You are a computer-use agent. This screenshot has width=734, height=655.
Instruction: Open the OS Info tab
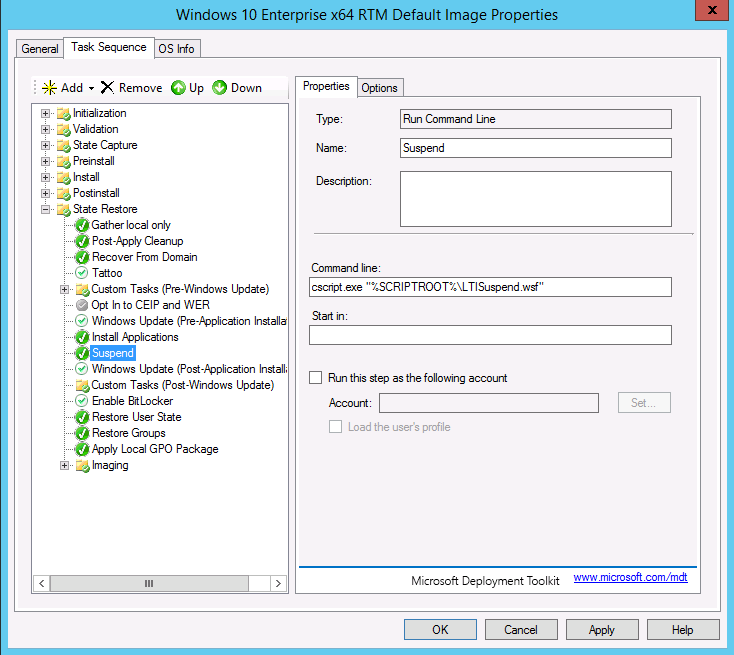tap(177, 48)
